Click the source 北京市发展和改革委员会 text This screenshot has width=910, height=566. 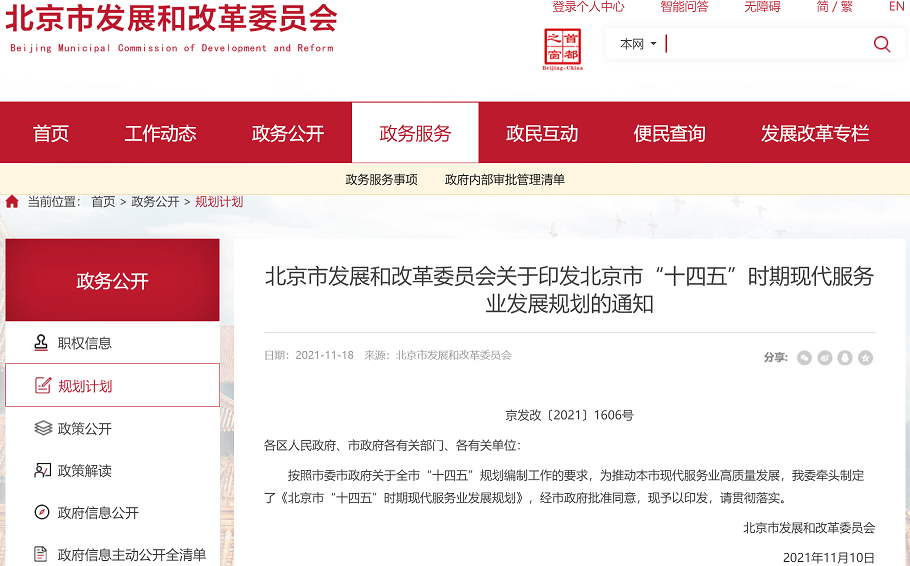(x=454, y=355)
